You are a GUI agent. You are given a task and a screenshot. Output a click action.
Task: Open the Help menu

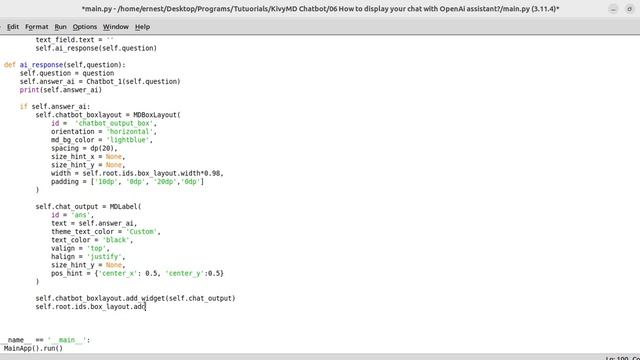point(142,27)
